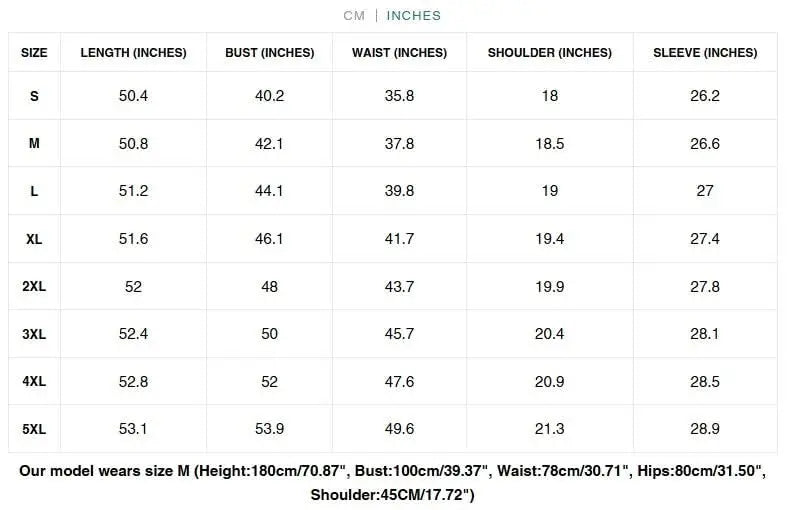The width and height of the screenshot is (789, 510).
Task: Switch to the CM unit tab
Action: [x=354, y=15]
